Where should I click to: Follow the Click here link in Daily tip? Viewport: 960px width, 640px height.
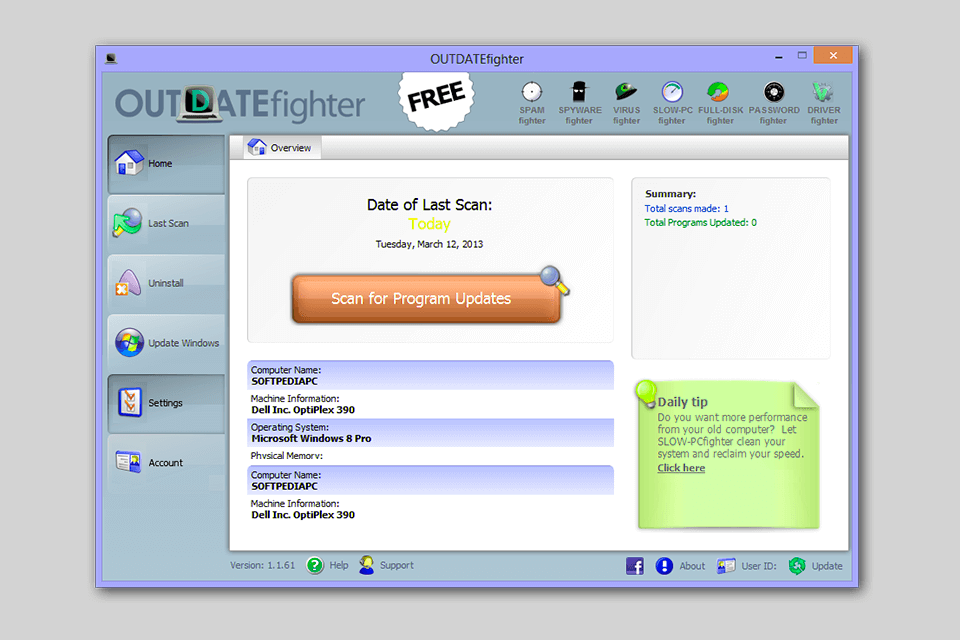tap(681, 468)
